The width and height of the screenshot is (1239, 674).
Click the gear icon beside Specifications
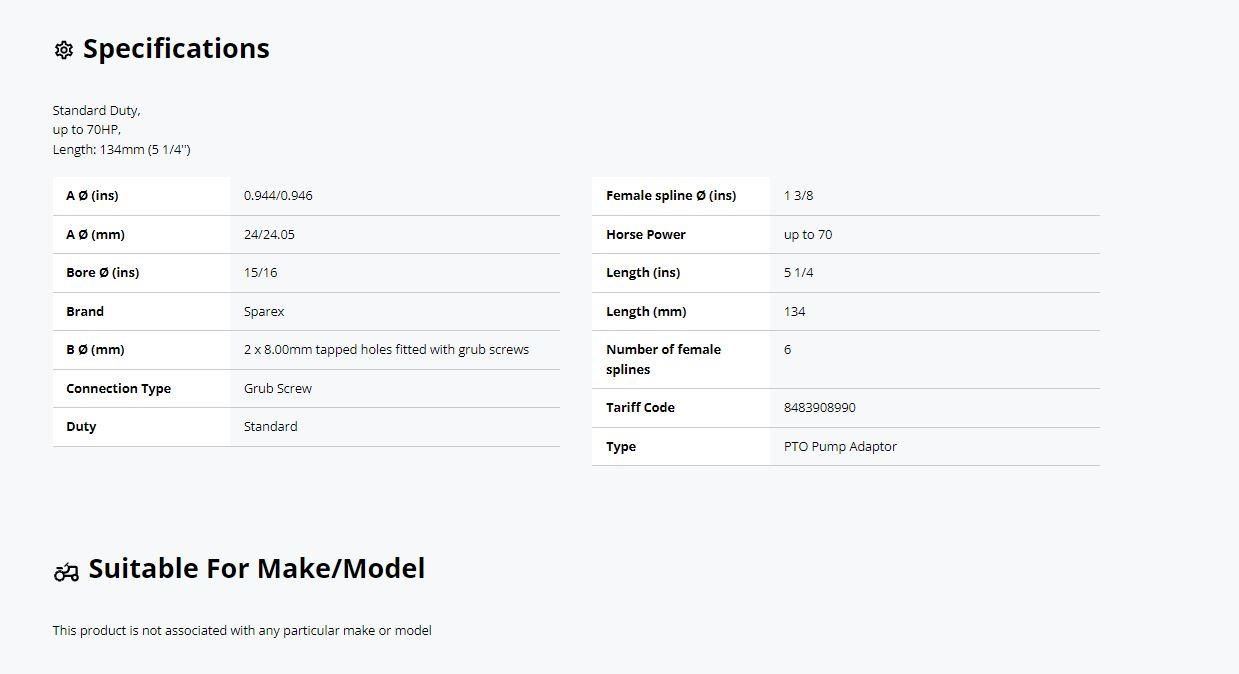pyautogui.click(x=64, y=50)
